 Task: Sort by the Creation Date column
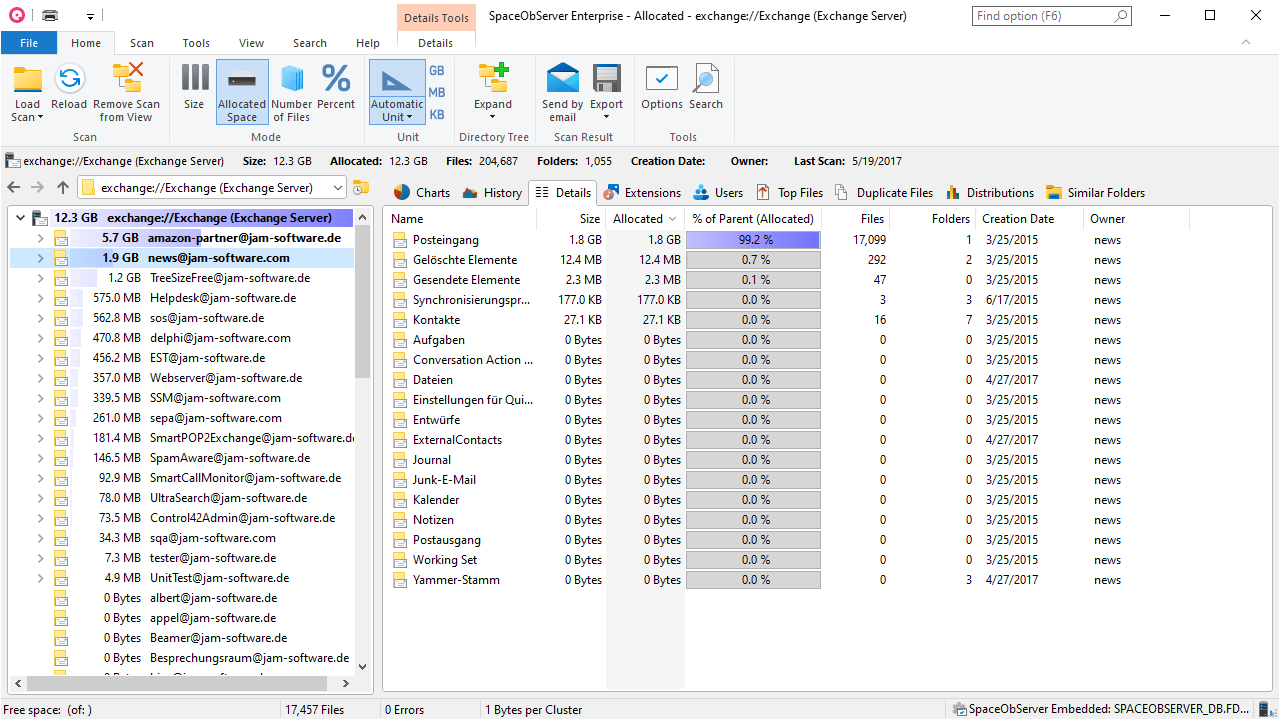[x=1029, y=219]
